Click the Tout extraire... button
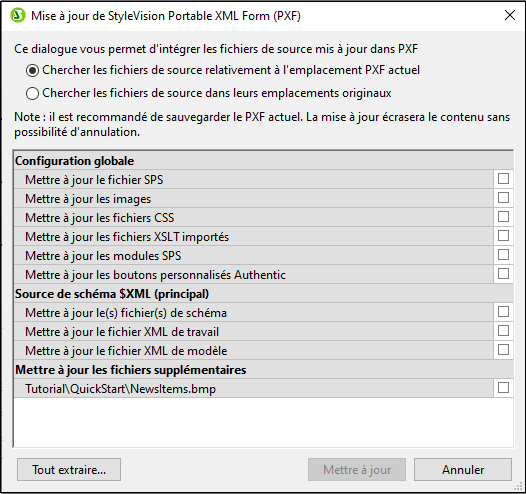 tap(69, 470)
